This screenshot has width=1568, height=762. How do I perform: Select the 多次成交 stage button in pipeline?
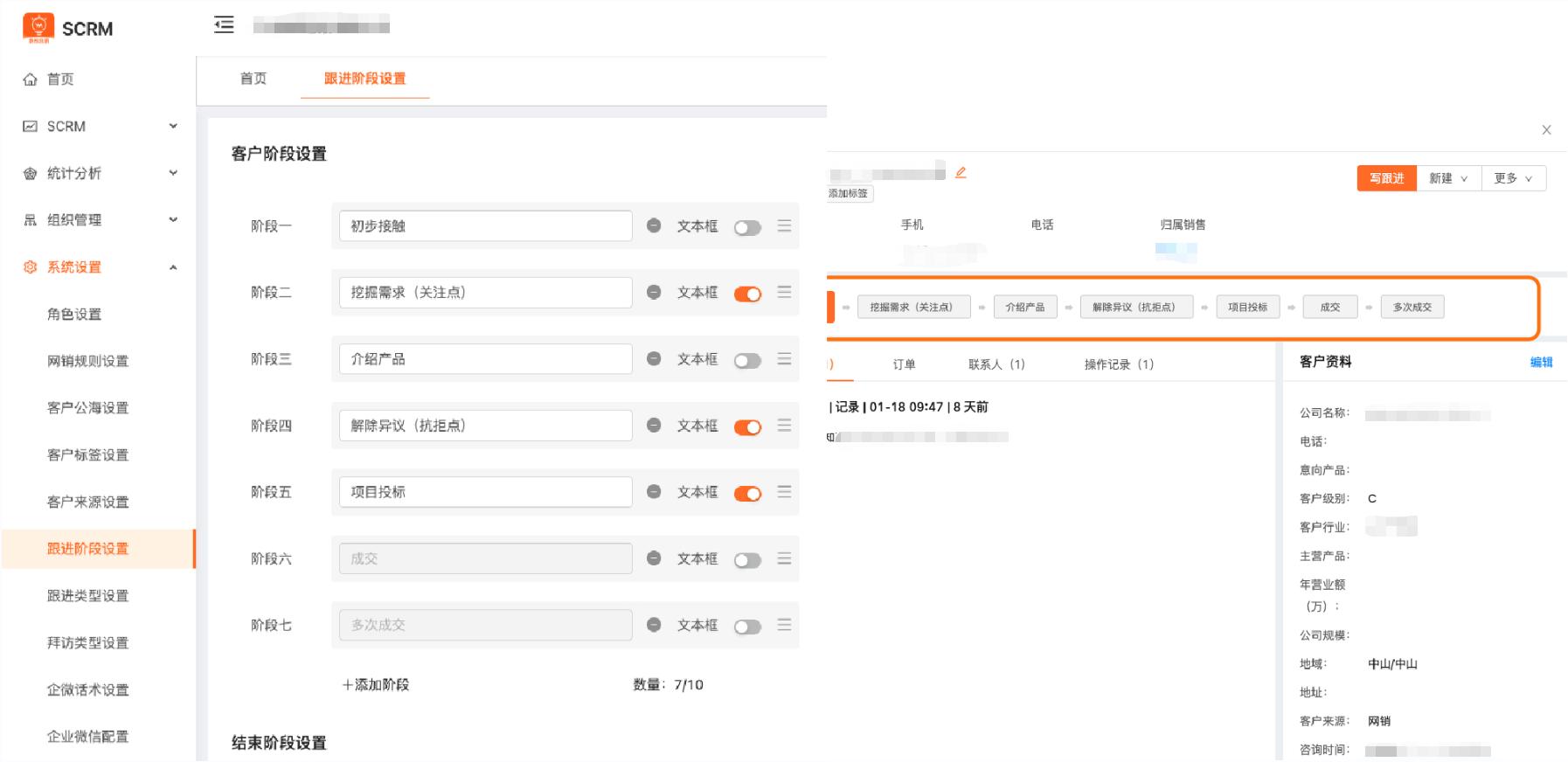coord(1412,308)
